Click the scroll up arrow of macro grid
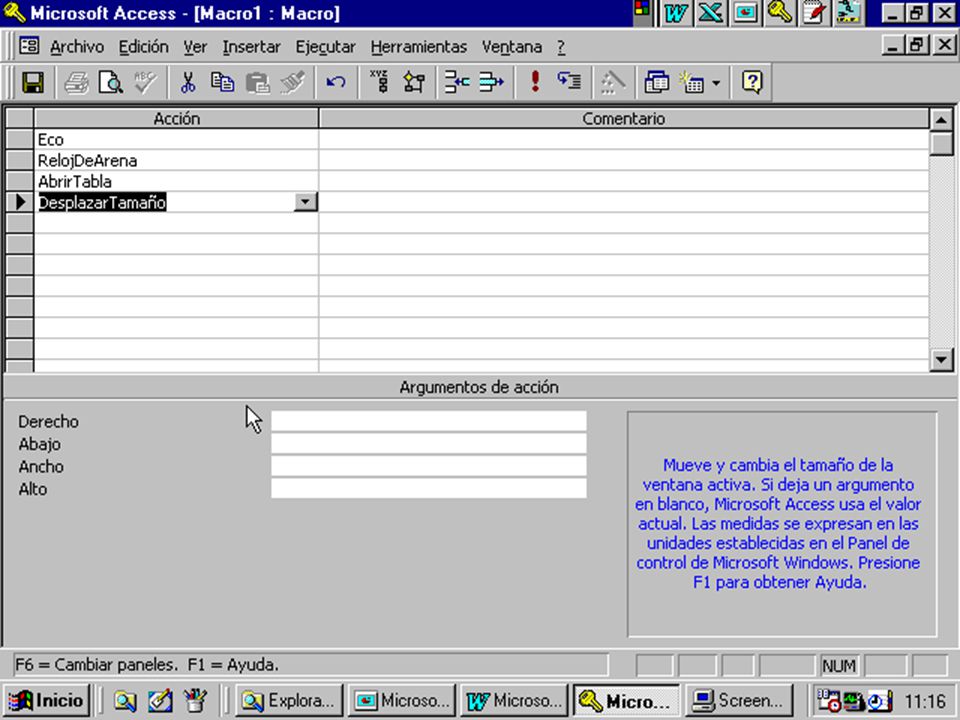Image resolution: width=960 pixels, height=720 pixels. click(941, 119)
